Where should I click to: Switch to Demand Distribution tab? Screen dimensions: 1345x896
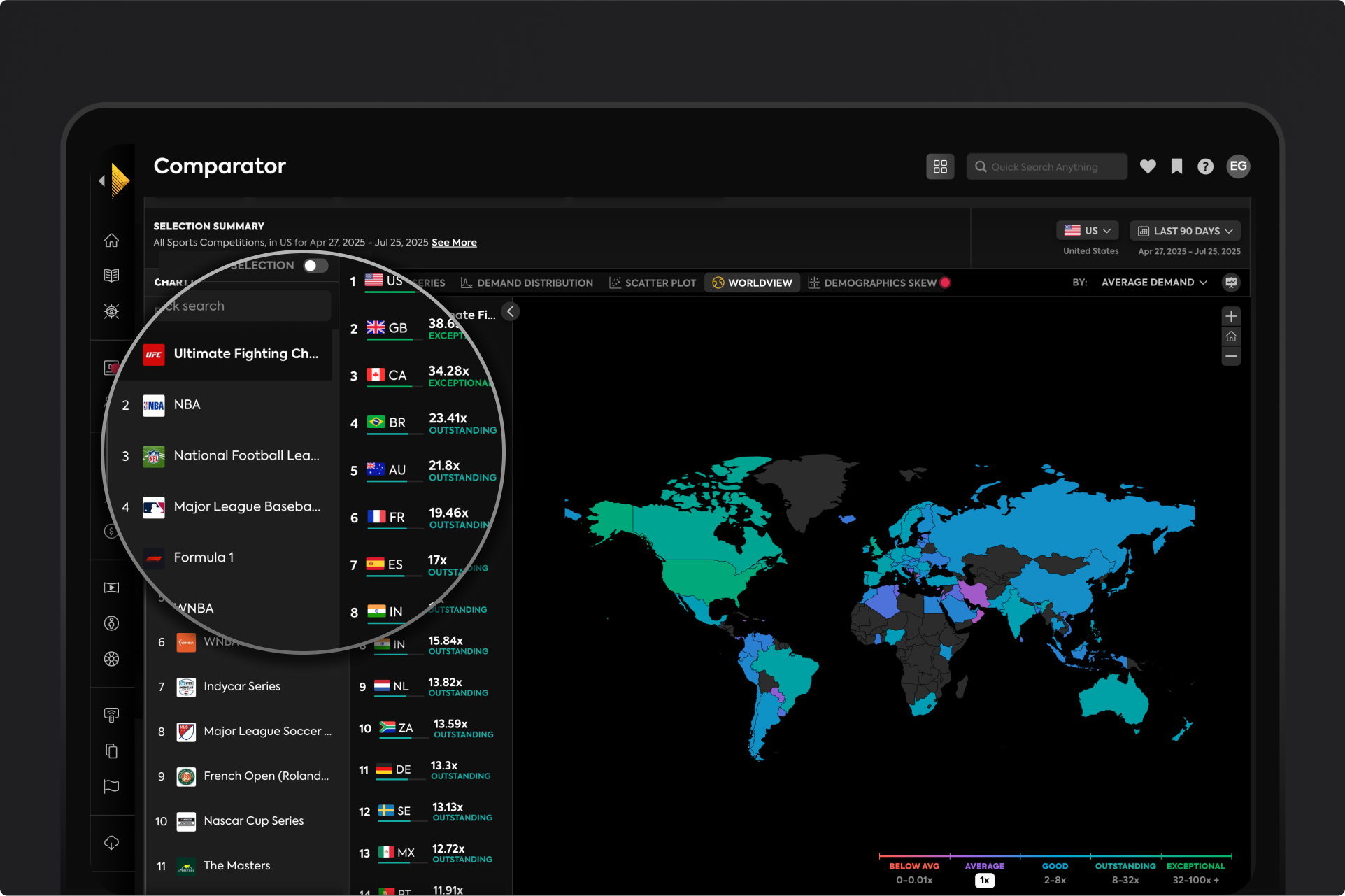[527, 283]
